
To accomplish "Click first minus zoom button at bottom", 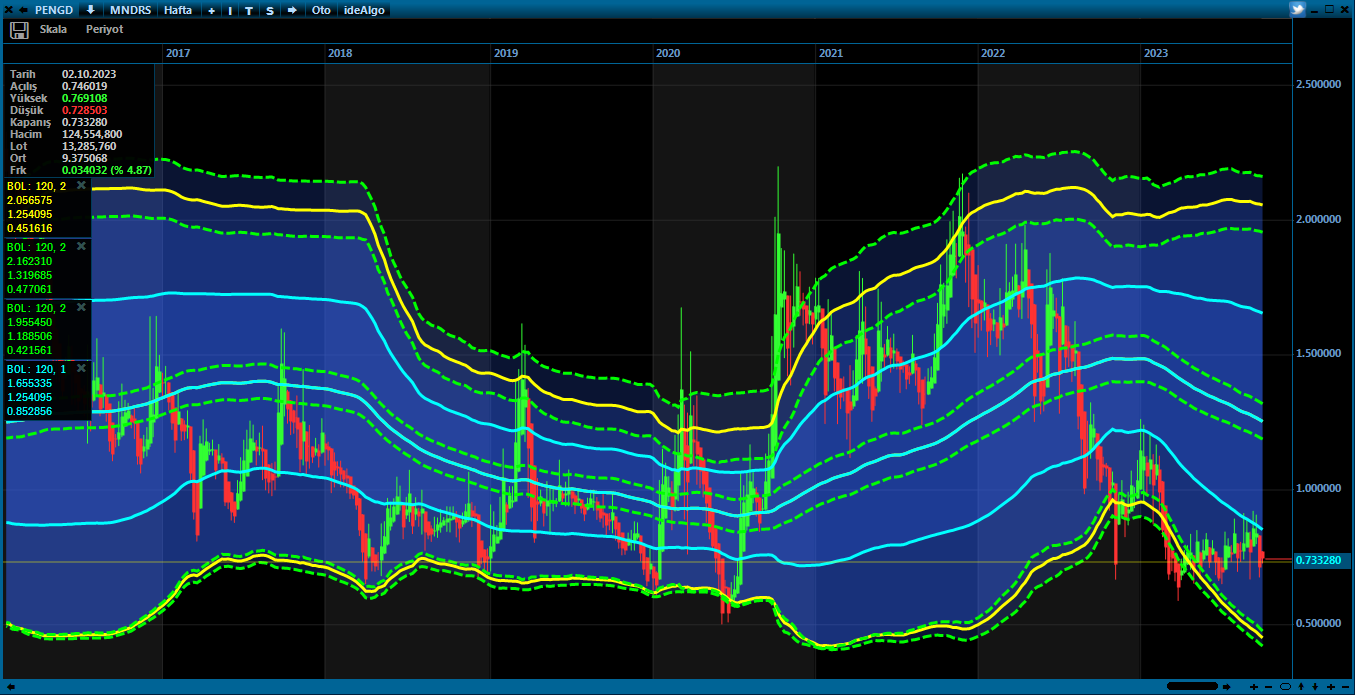I will [1268, 687].
